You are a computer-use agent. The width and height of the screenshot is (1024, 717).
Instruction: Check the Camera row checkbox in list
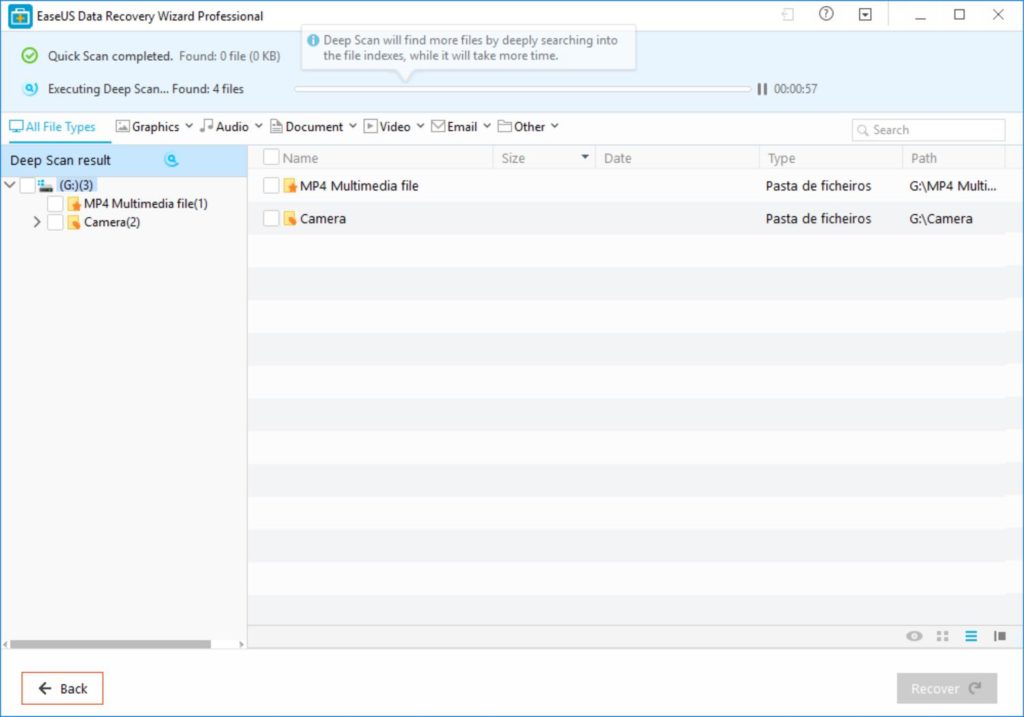click(x=271, y=218)
